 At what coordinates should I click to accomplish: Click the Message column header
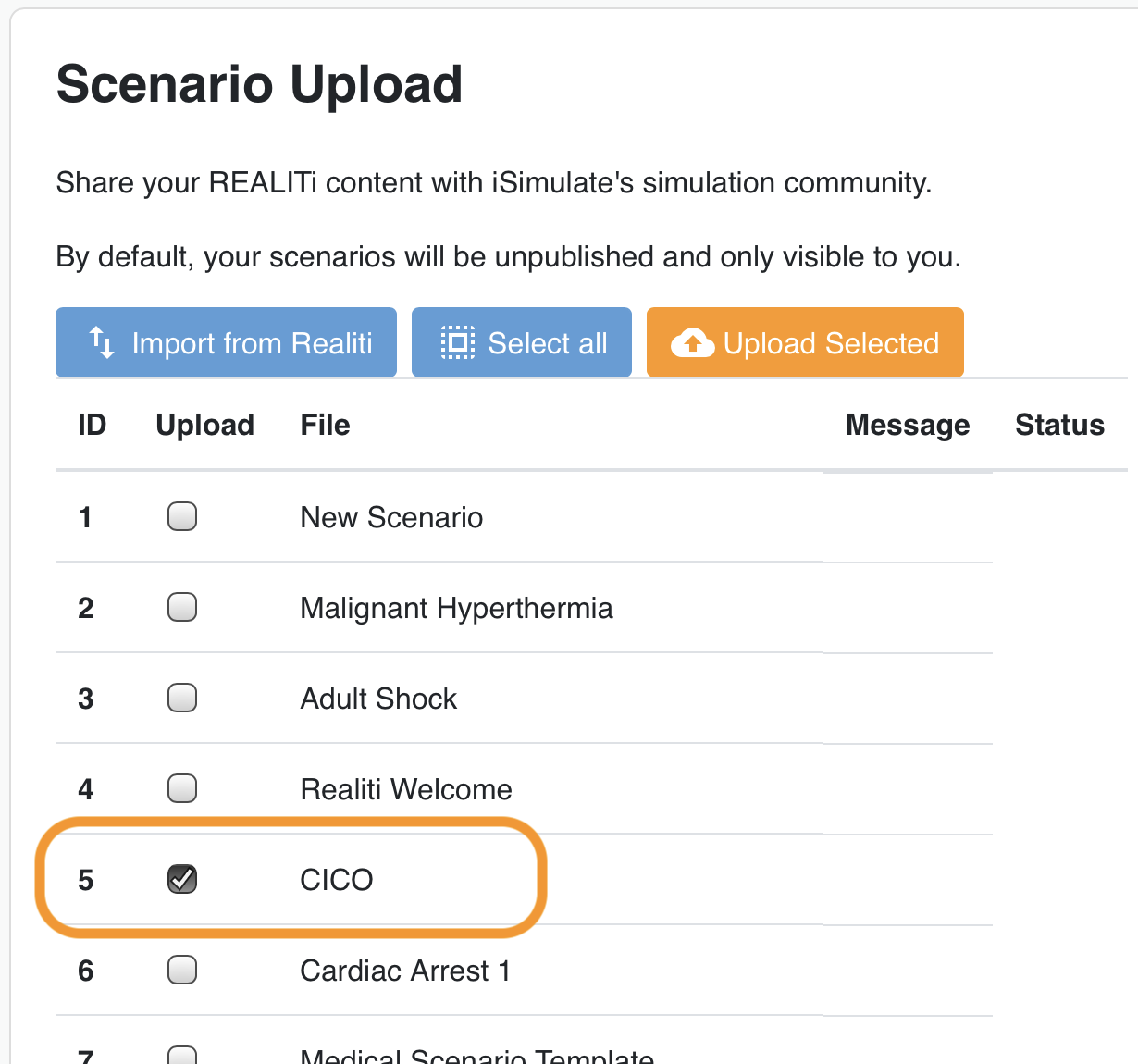907,425
